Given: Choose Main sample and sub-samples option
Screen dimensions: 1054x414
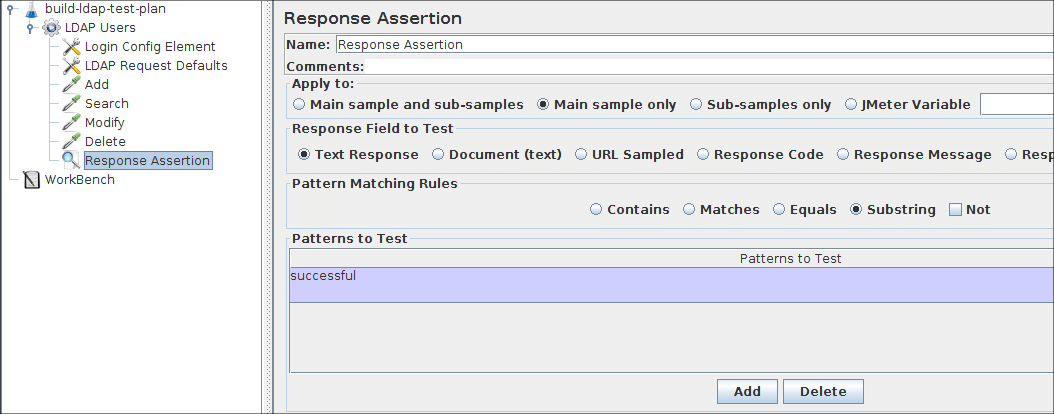Looking at the screenshot, I should (x=299, y=105).
